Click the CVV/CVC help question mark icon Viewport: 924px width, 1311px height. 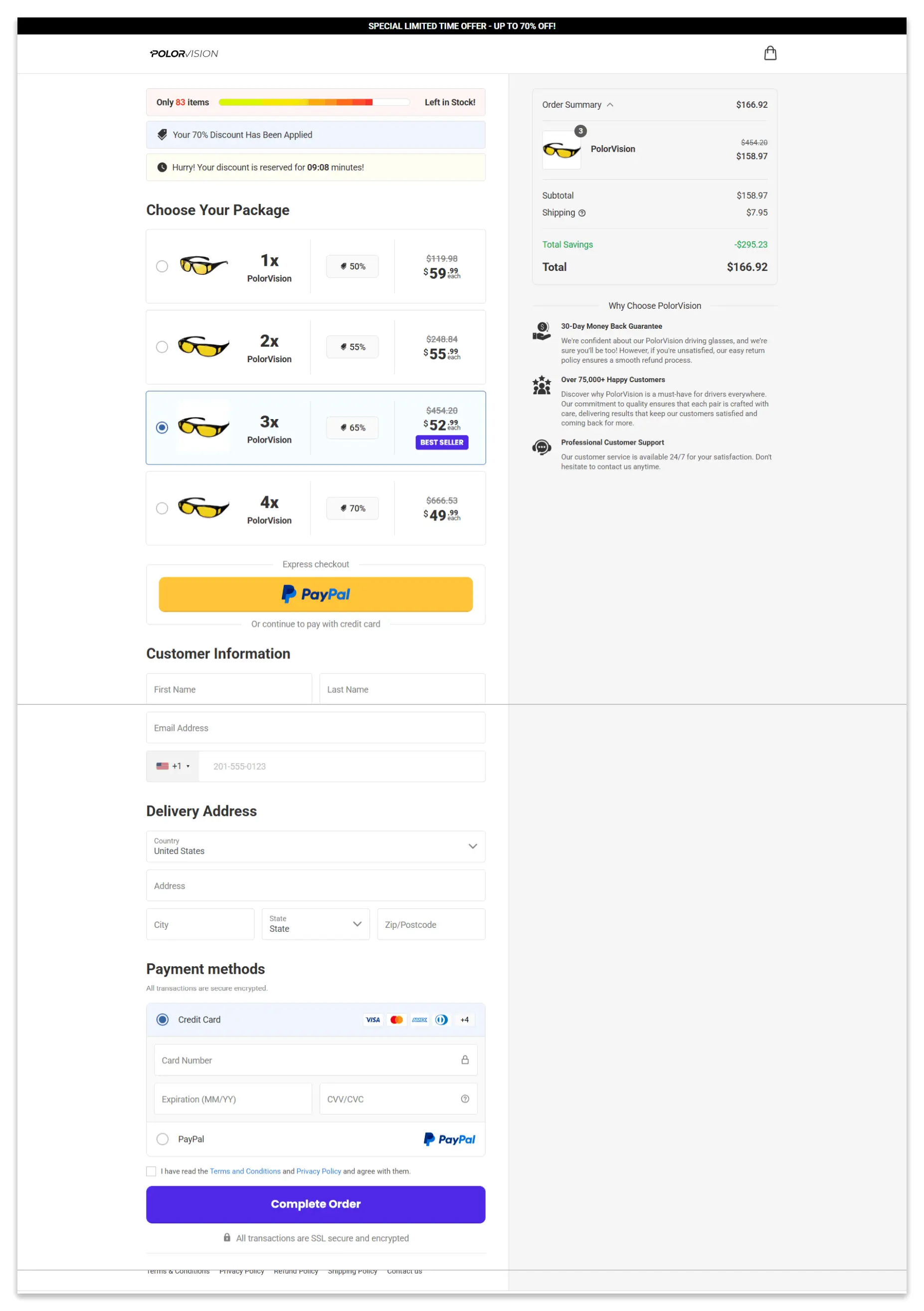pos(464,1098)
